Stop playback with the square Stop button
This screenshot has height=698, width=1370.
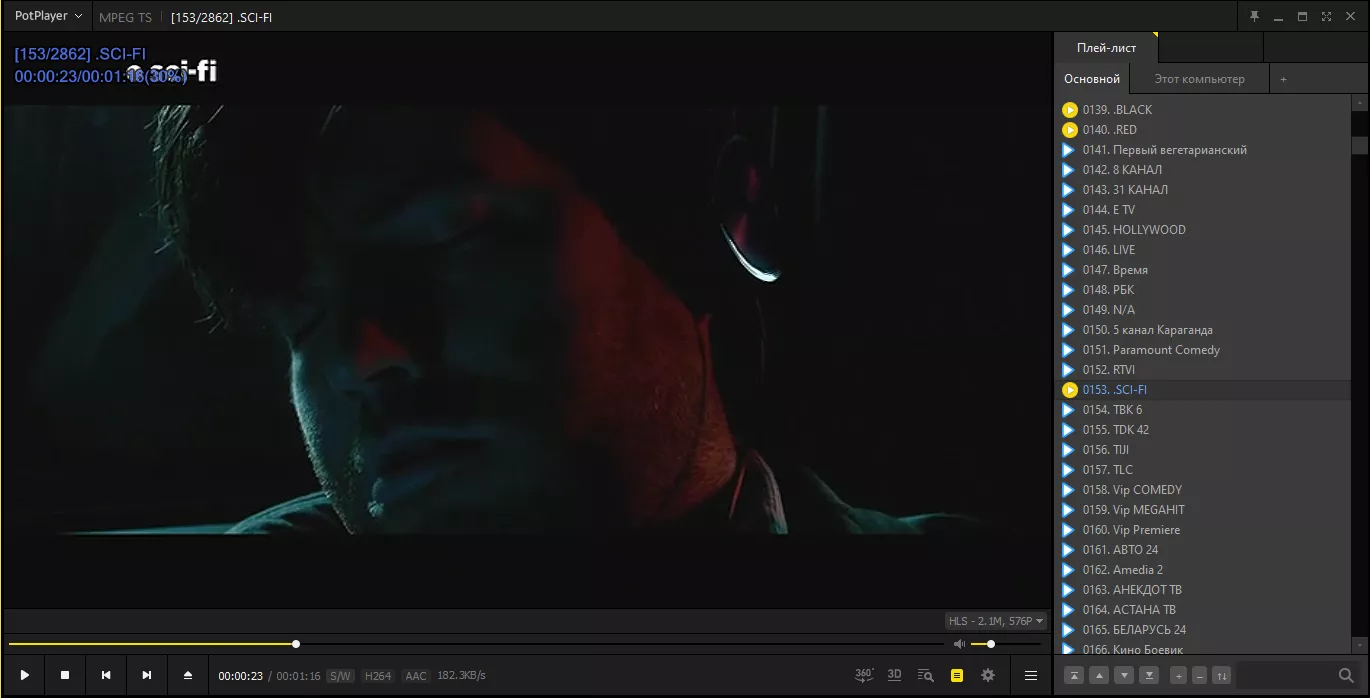click(x=65, y=675)
